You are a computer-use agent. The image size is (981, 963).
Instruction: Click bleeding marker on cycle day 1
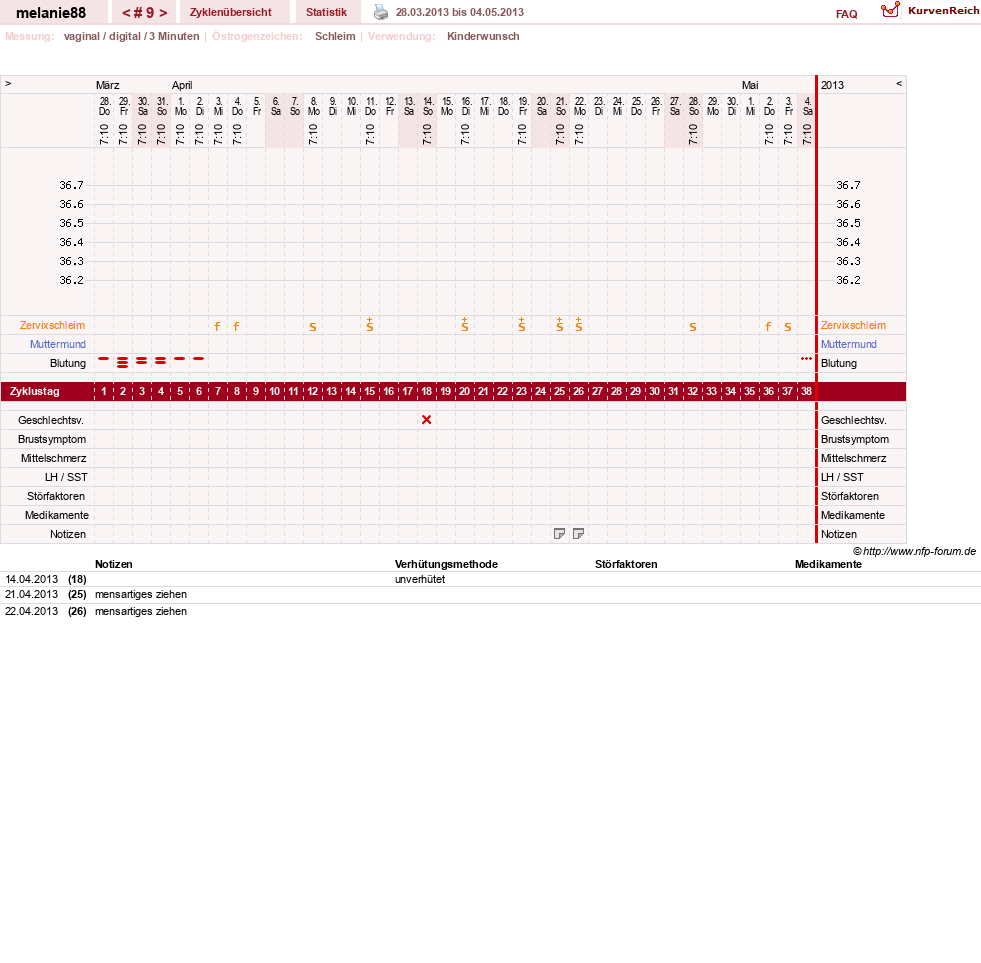tap(104, 359)
